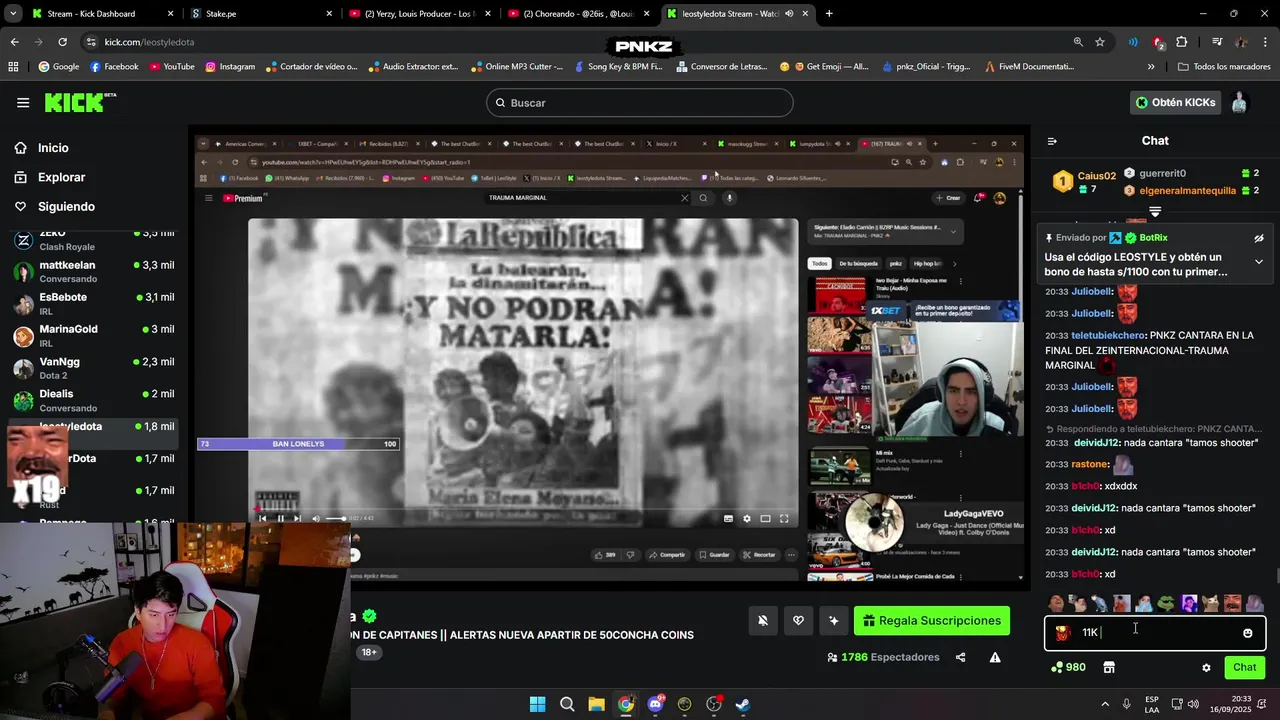This screenshot has height=720, width=1280.
Task: Switch to Stake.pe browser tab
Action: pos(260,14)
